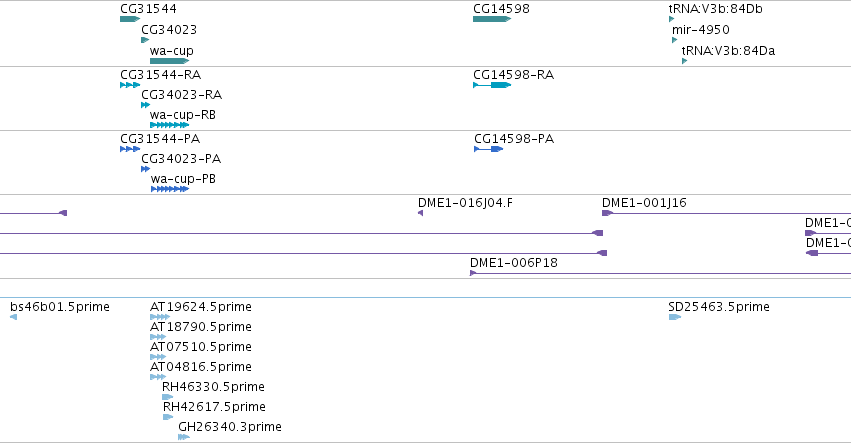Click the CG14598-PA protein glyph

coord(489,149)
